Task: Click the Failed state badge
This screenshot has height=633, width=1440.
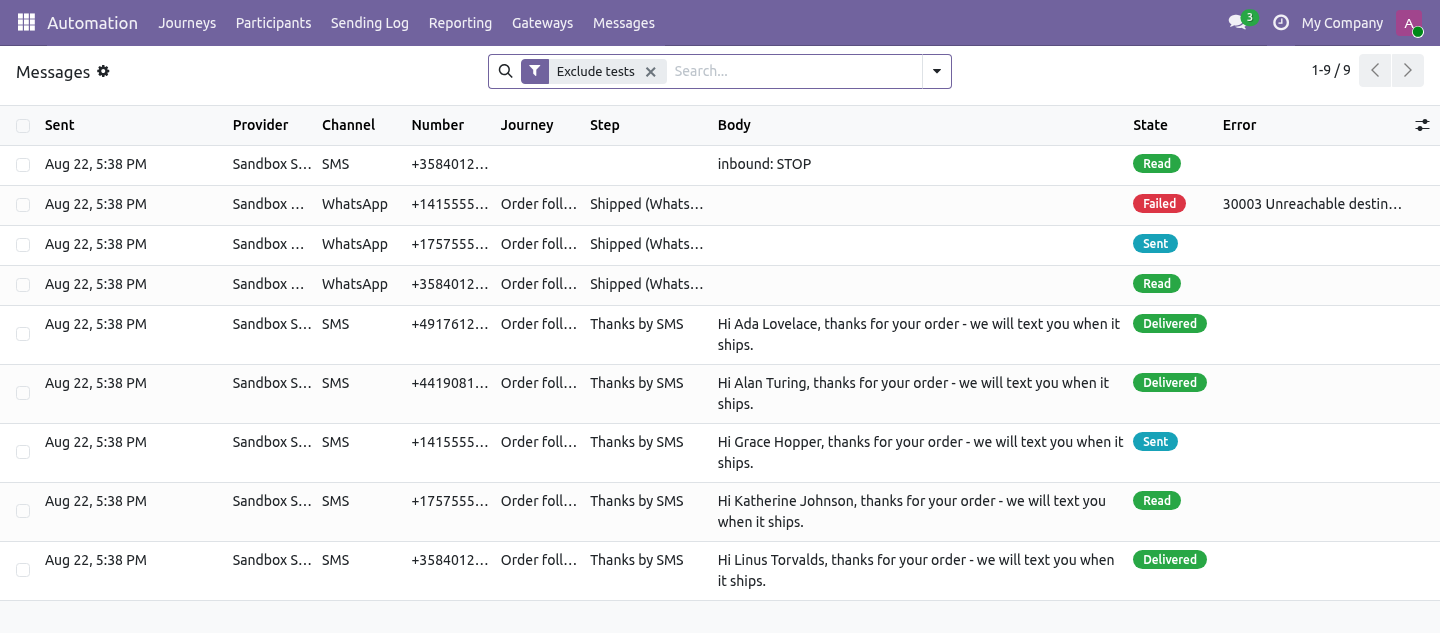Action: [x=1159, y=203]
